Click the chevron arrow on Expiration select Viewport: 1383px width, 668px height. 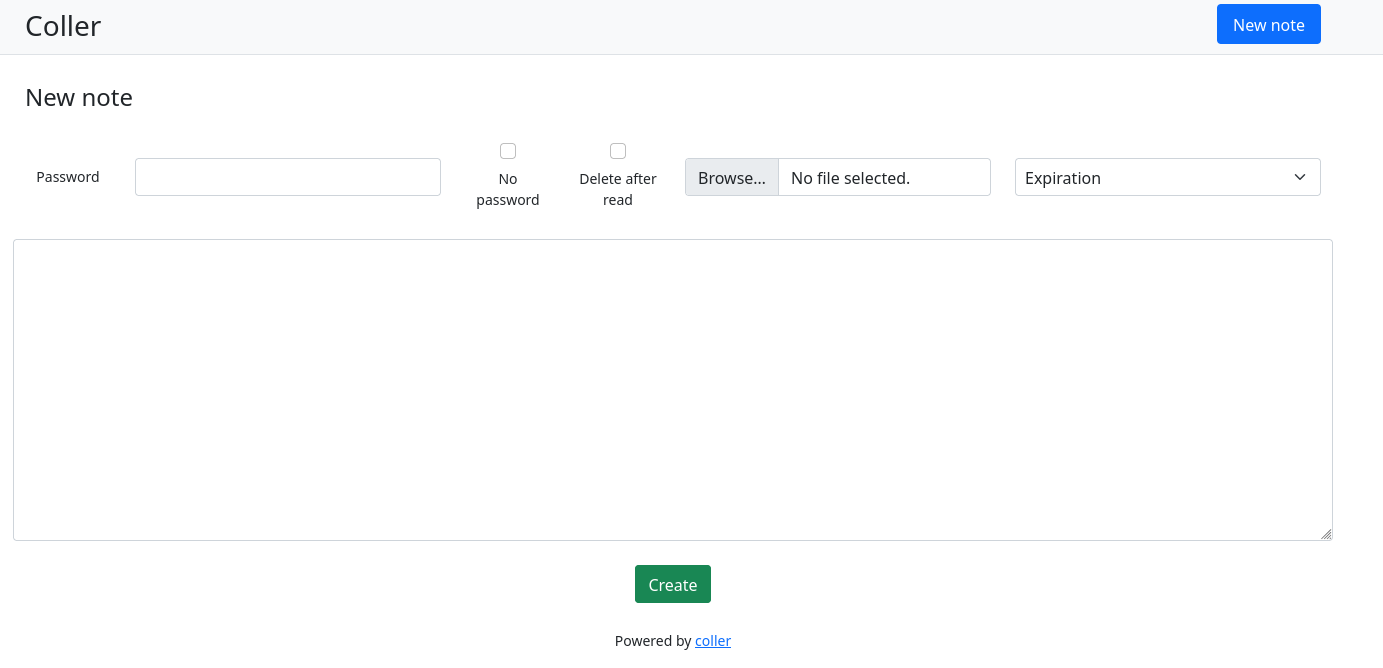(1300, 177)
